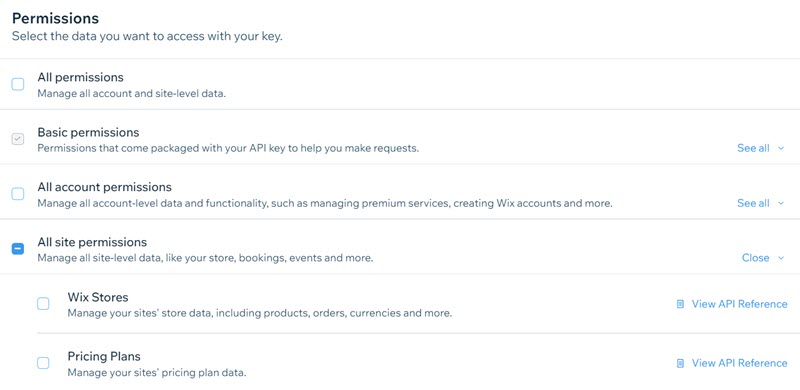Expand All account permissions chevron arrow

[x=781, y=204]
